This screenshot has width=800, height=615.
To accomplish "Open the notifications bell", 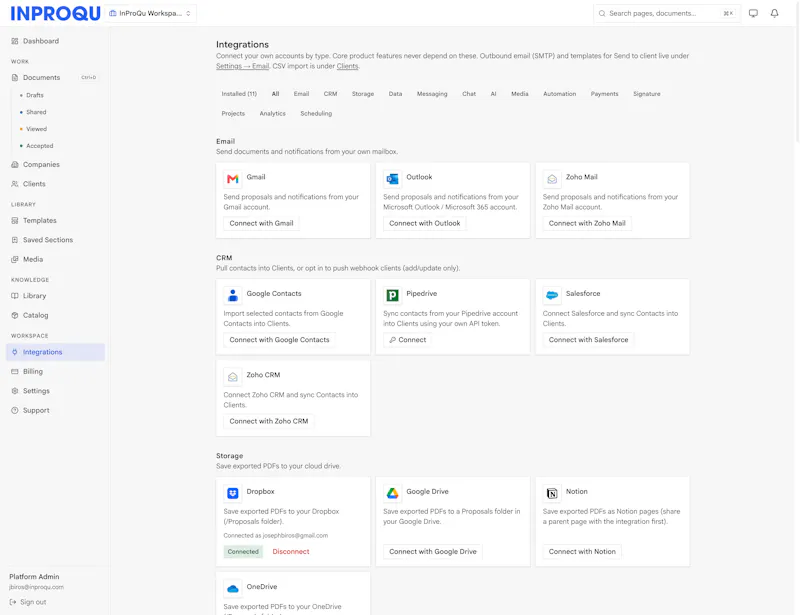I will (774, 13).
